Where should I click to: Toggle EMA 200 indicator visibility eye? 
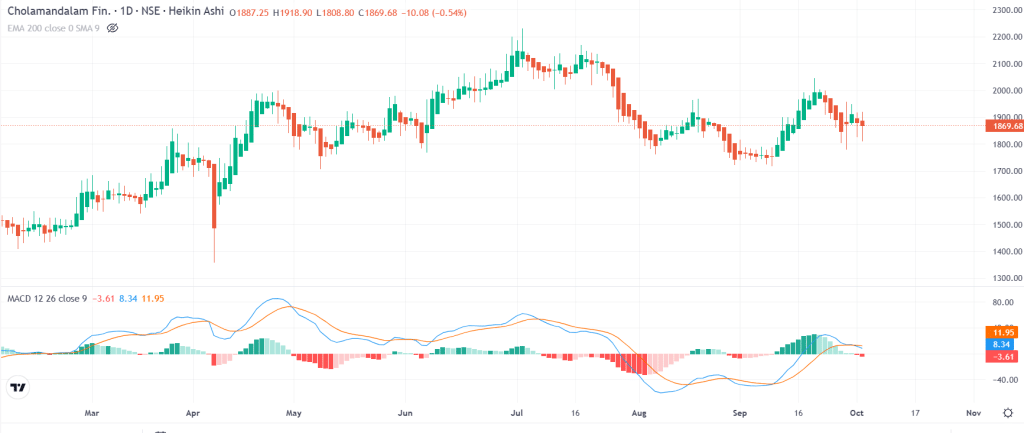113,28
